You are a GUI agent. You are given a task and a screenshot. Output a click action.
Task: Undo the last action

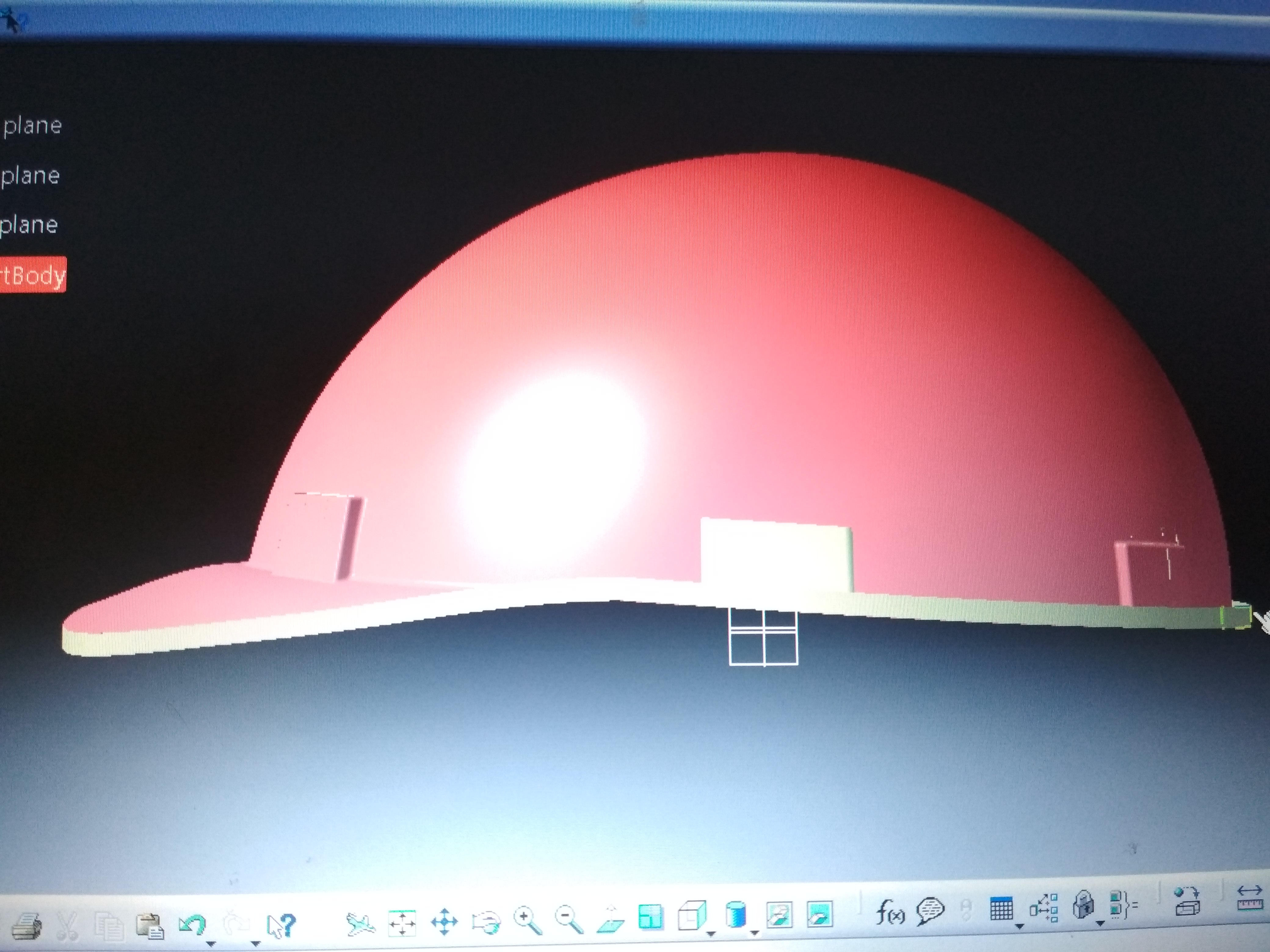tap(192, 924)
